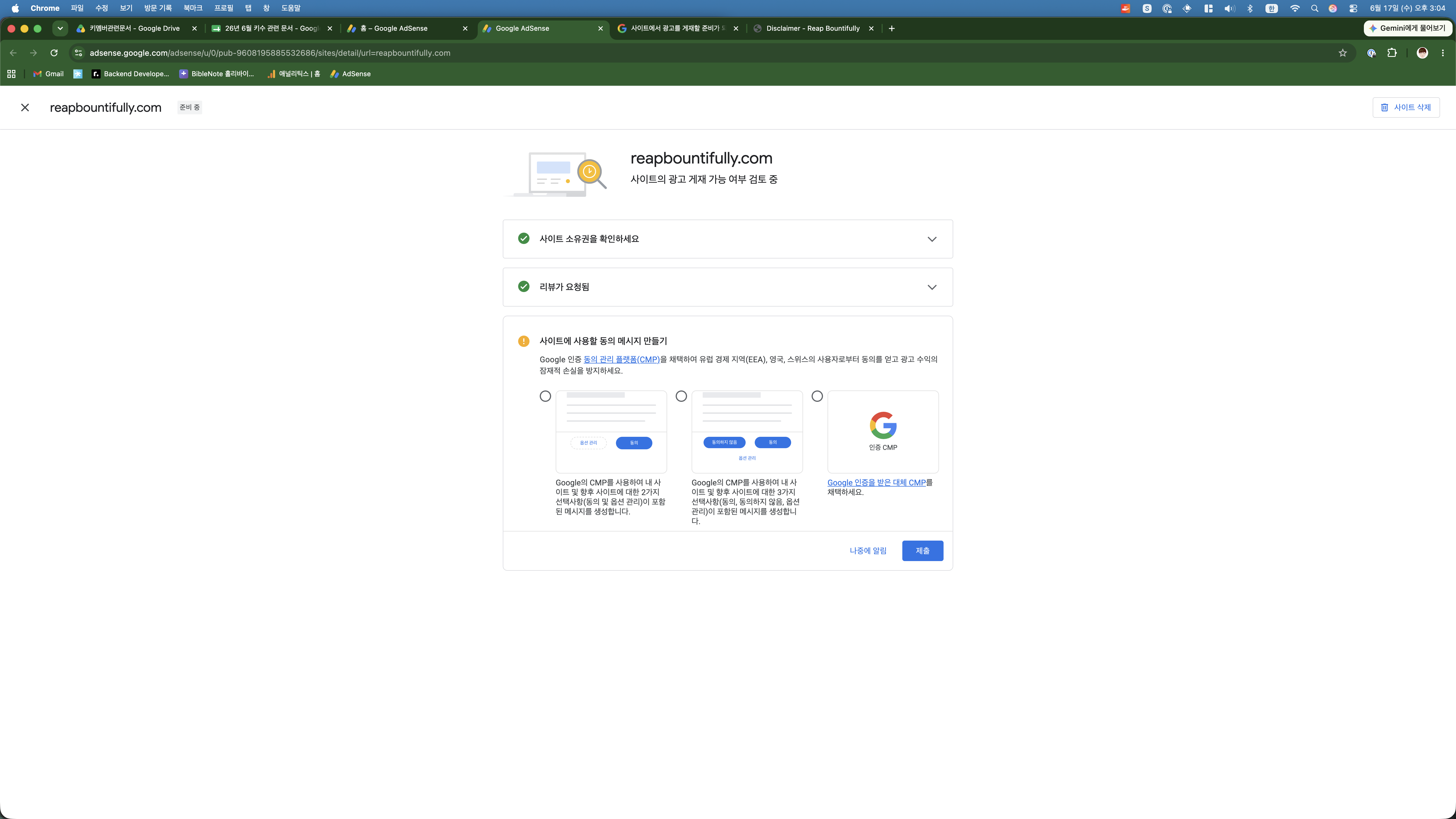This screenshot has height=819, width=1456.
Task: Close the Disclaimer - Reap Bountifully tab
Action: pyautogui.click(x=871, y=28)
